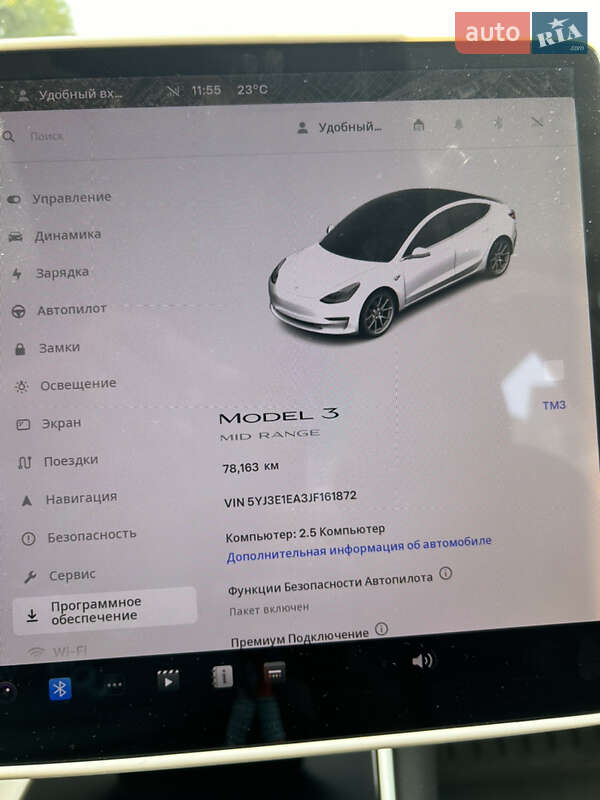
Task: Click the search magnifier icon
Action: pos(9,136)
